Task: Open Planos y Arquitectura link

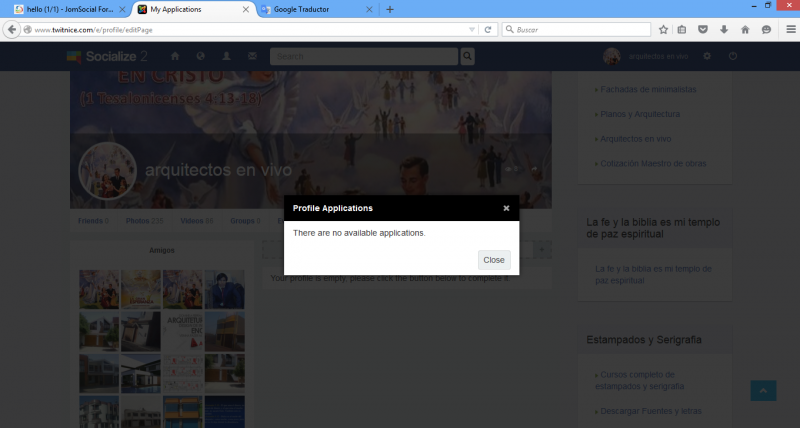Action: coord(640,114)
